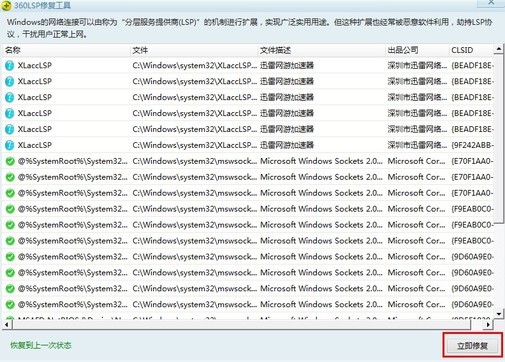
Task: Sort by the 文件描述 column header
Action: click(x=321, y=50)
